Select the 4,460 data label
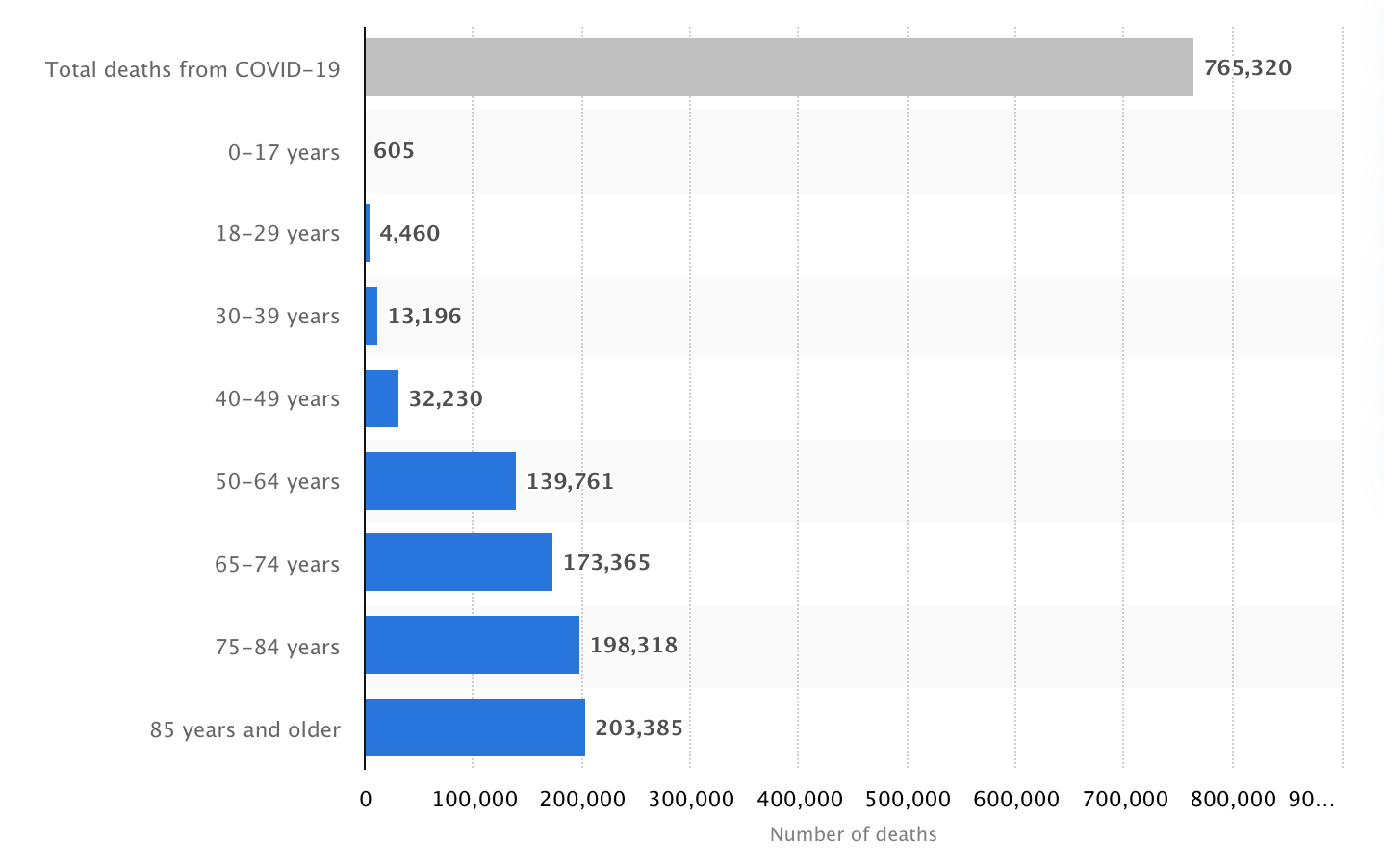The width and height of the screenshot is (1384, 868). point(409,233)
